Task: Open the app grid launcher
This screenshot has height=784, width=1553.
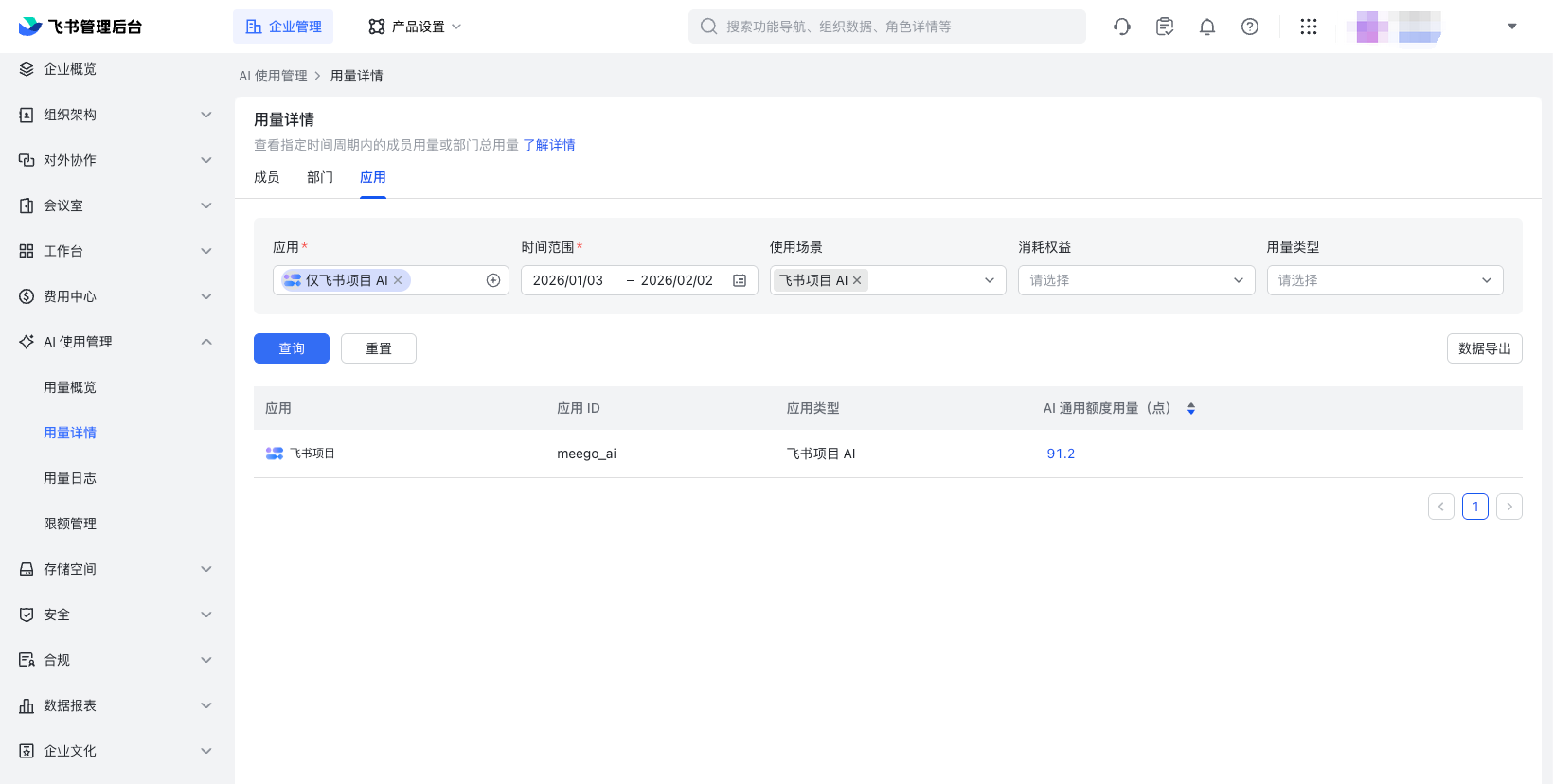Action: coord(1309,27)
